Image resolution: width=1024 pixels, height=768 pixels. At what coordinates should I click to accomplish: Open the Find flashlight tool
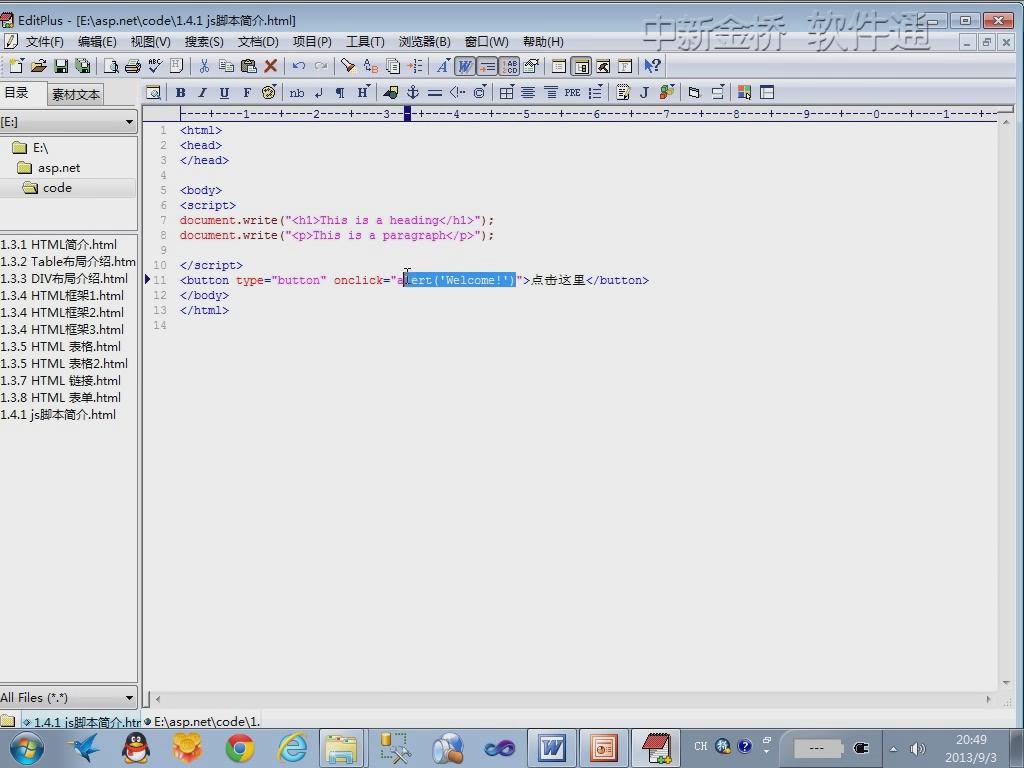(347, 66)
